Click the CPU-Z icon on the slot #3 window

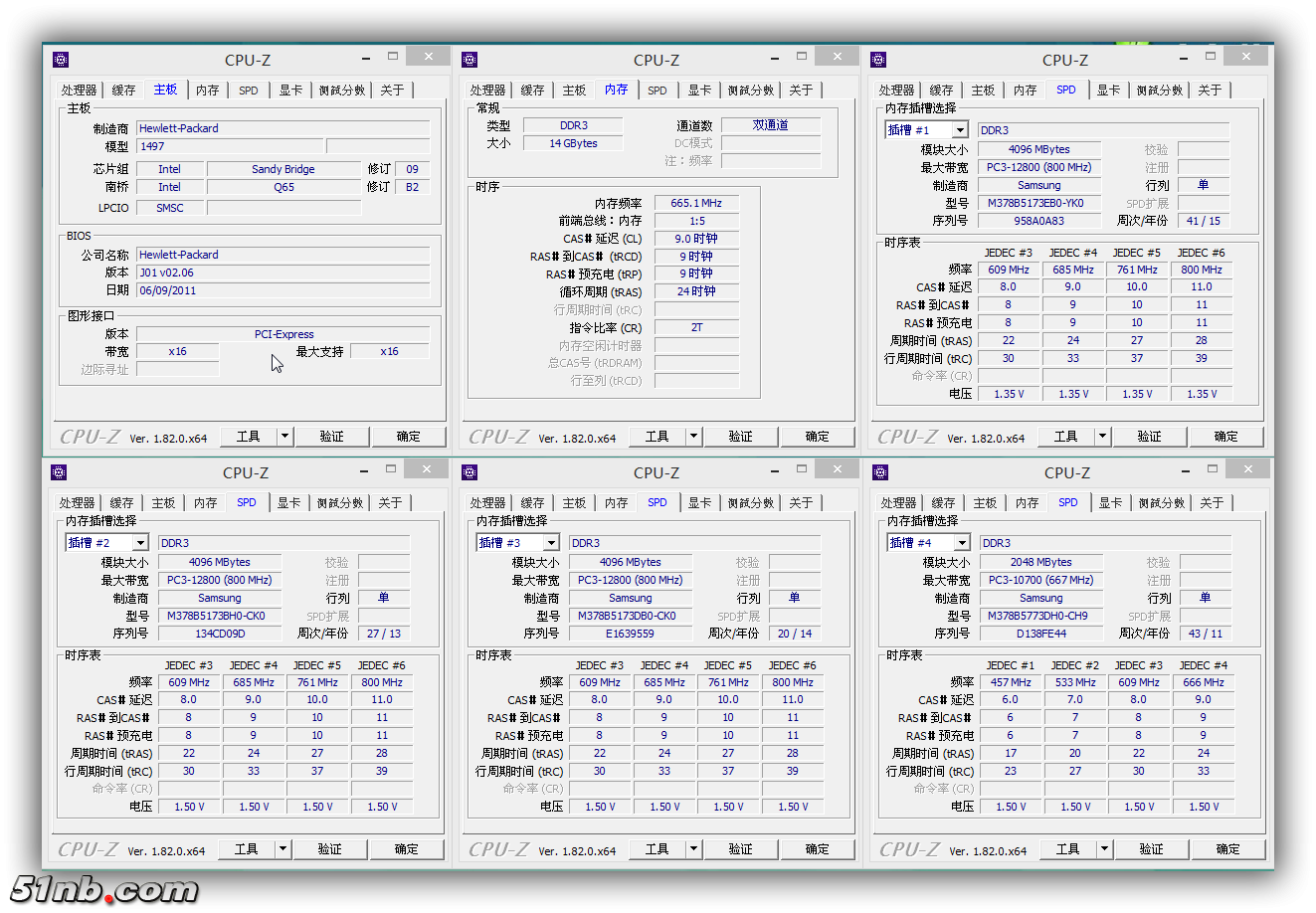[470, 471]
